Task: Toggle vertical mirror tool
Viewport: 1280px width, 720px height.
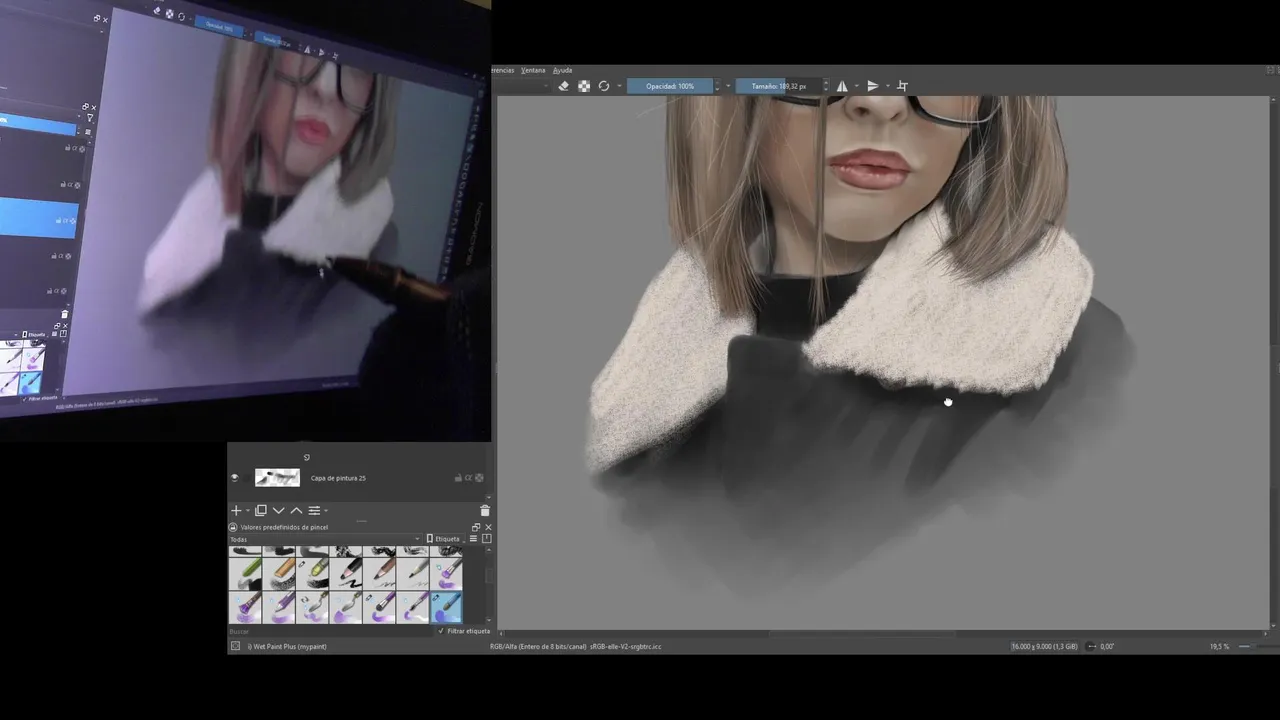Action: click(873, 86)
